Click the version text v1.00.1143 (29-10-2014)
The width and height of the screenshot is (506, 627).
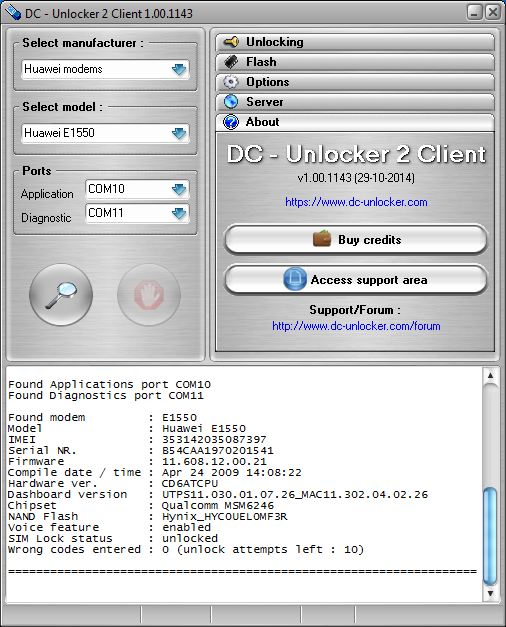click(x=356, y=178)
